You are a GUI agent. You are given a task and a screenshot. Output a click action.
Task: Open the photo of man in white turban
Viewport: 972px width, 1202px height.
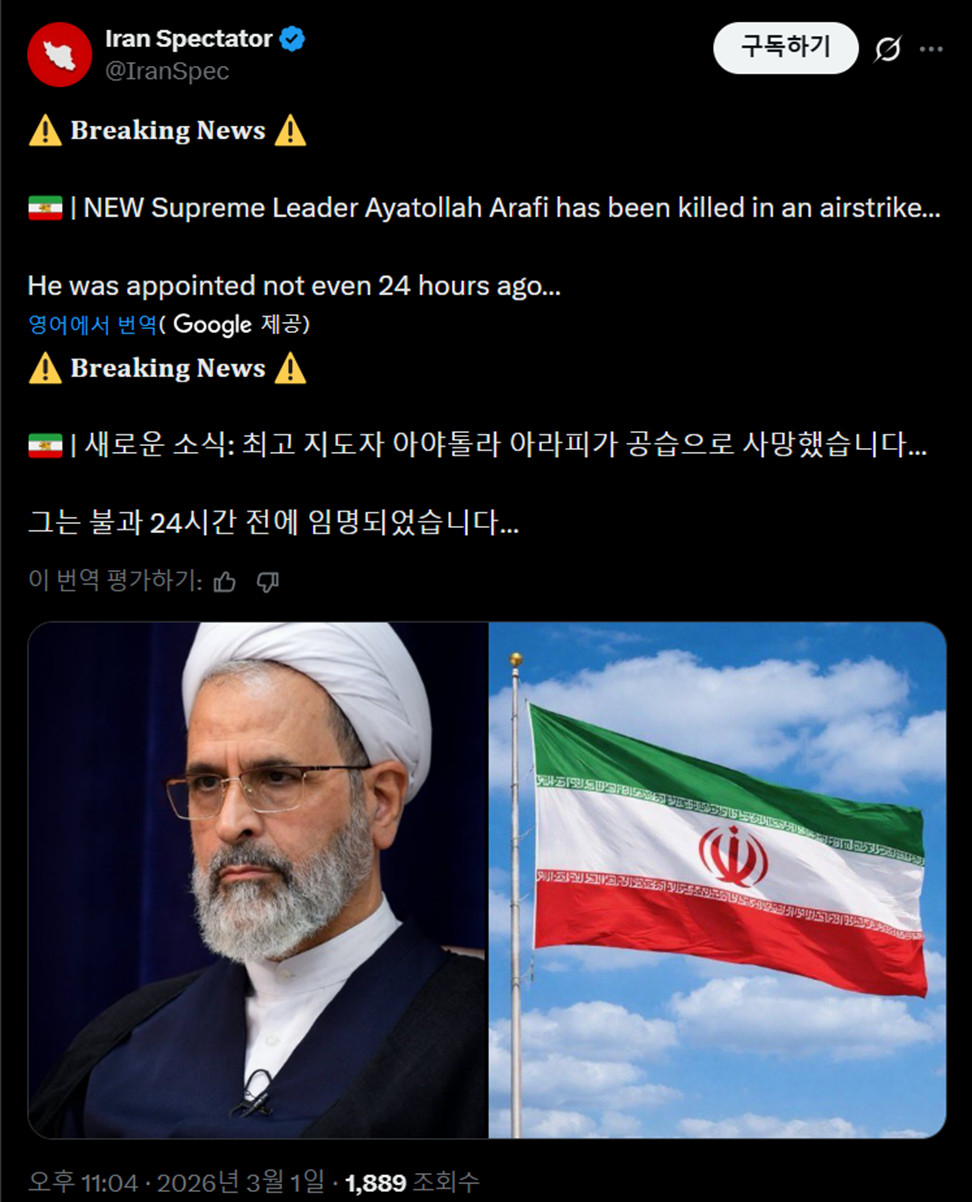(257, 880)
